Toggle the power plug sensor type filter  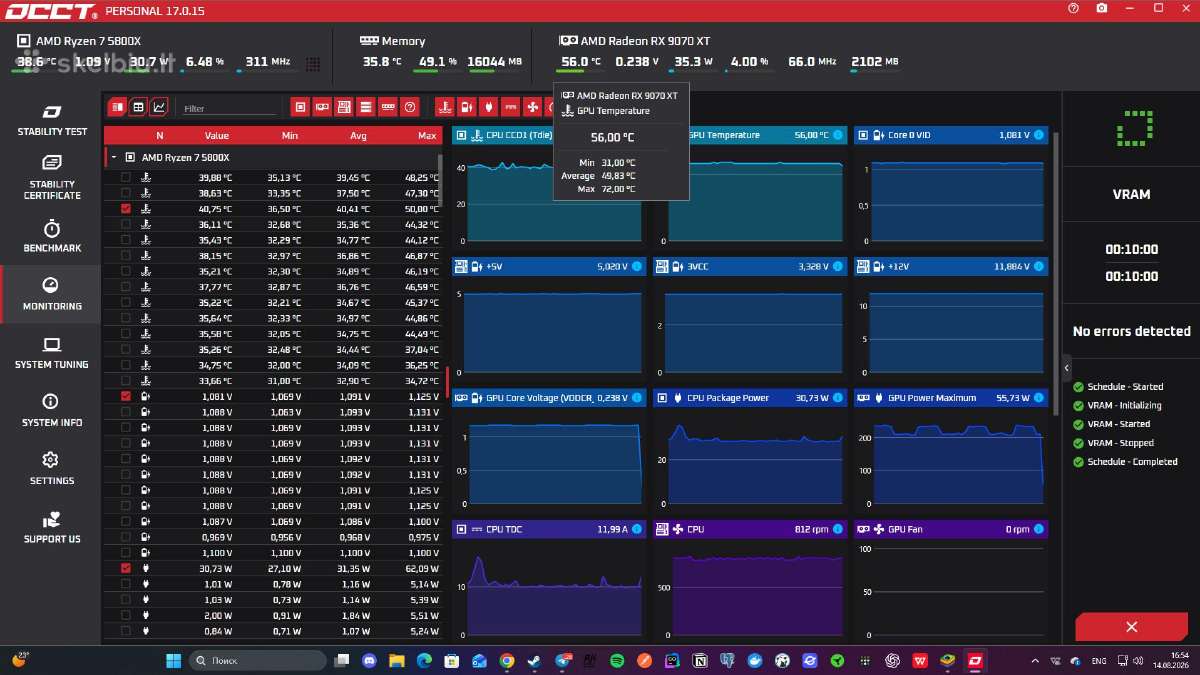click(488, 107)
